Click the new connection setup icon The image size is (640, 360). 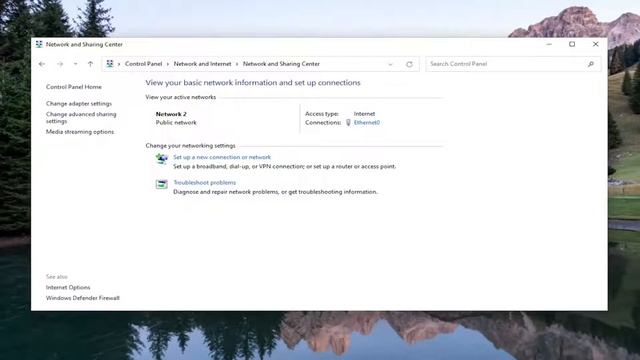point(162,158)
